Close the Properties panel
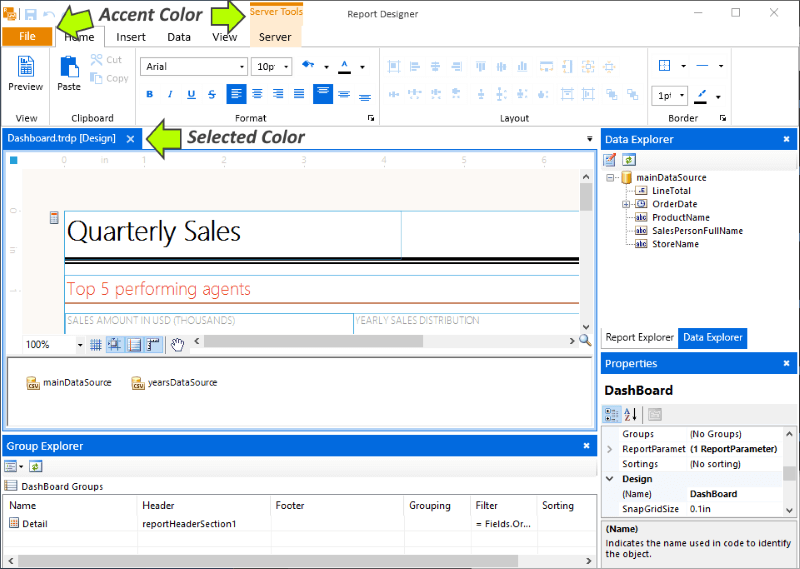 coord(786,363)
